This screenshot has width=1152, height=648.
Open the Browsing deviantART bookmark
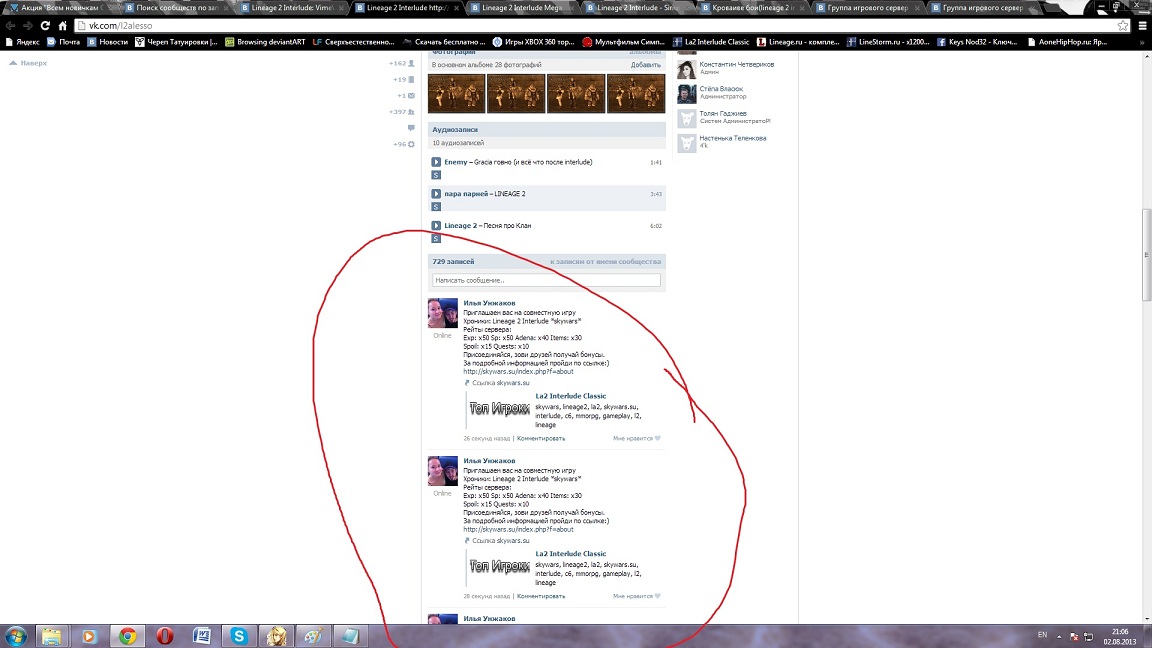pyautogui.click(x=265, y=42)
